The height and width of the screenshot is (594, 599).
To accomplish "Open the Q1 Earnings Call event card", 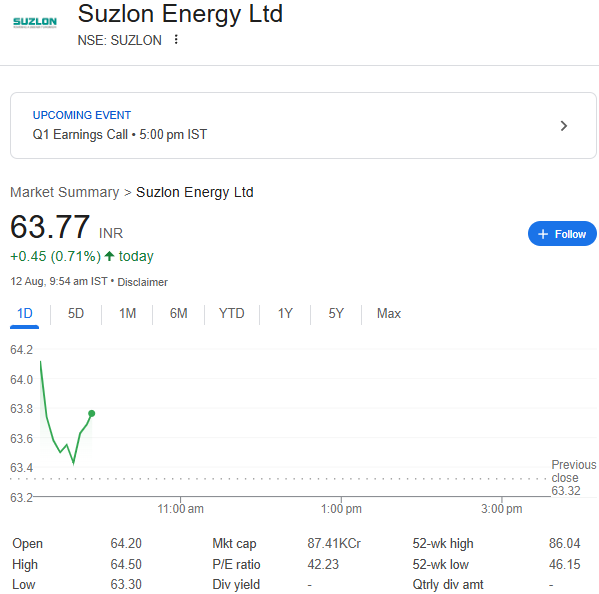I will 303,125.
